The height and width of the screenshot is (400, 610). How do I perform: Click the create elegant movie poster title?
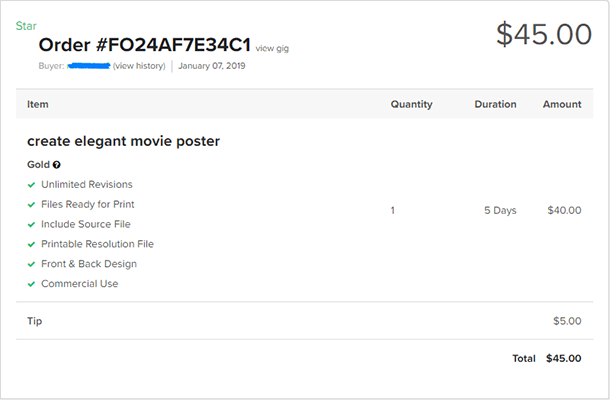point(123,141)
